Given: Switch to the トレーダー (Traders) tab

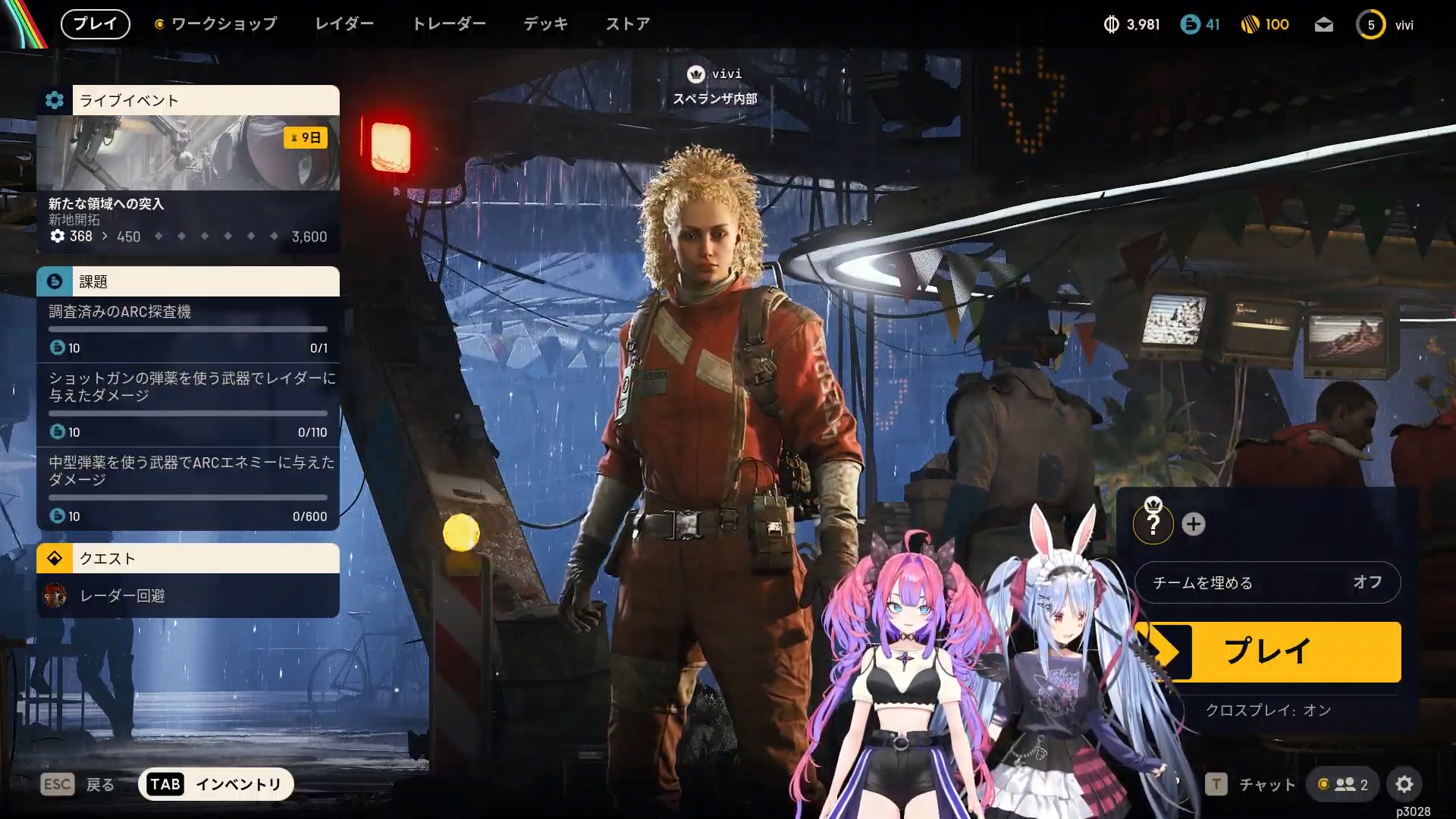Looking at the screenshot, I should pyautogui.click(x=449, y=24).
